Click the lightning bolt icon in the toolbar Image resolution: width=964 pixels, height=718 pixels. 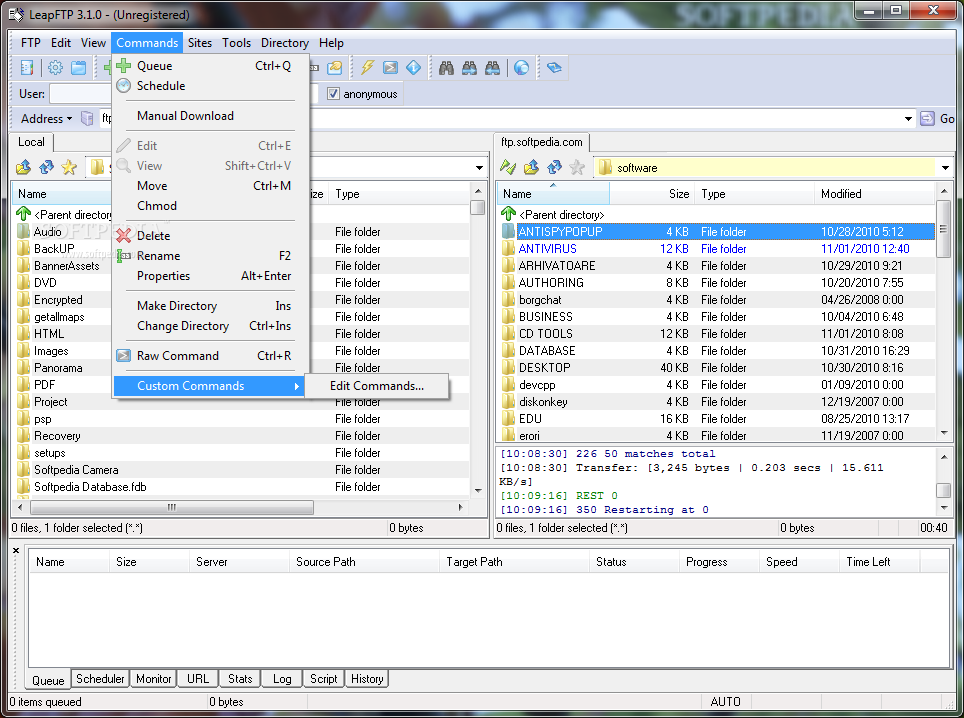click(x=367, y=68)
